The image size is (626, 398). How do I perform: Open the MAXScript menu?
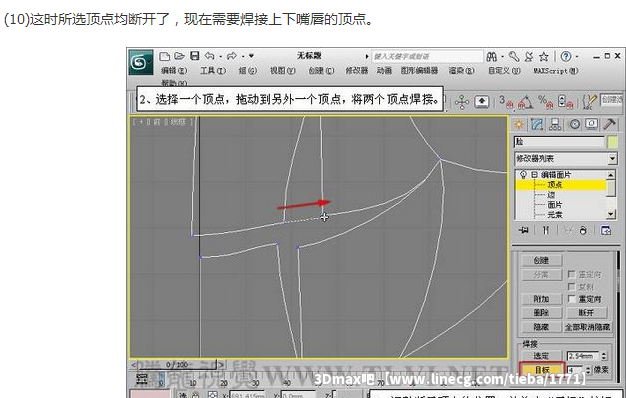556,71
